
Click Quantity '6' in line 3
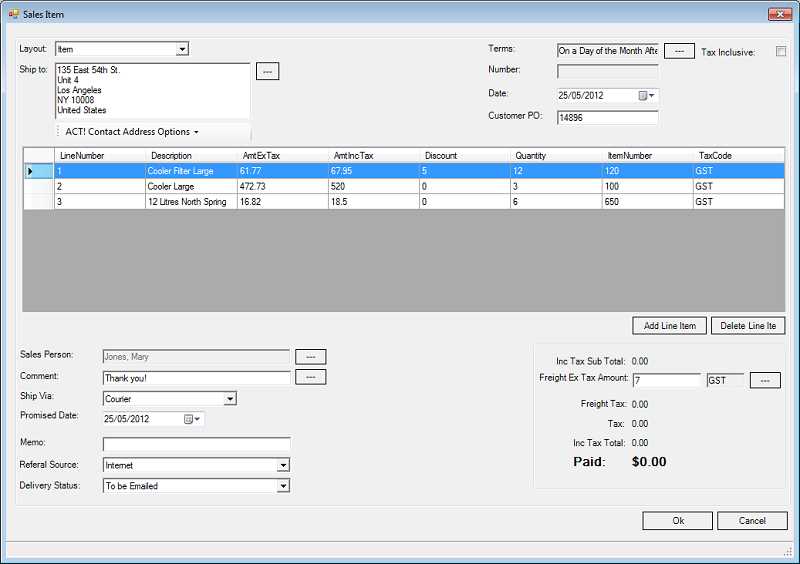pyautogui.click(x=556, y=202)
